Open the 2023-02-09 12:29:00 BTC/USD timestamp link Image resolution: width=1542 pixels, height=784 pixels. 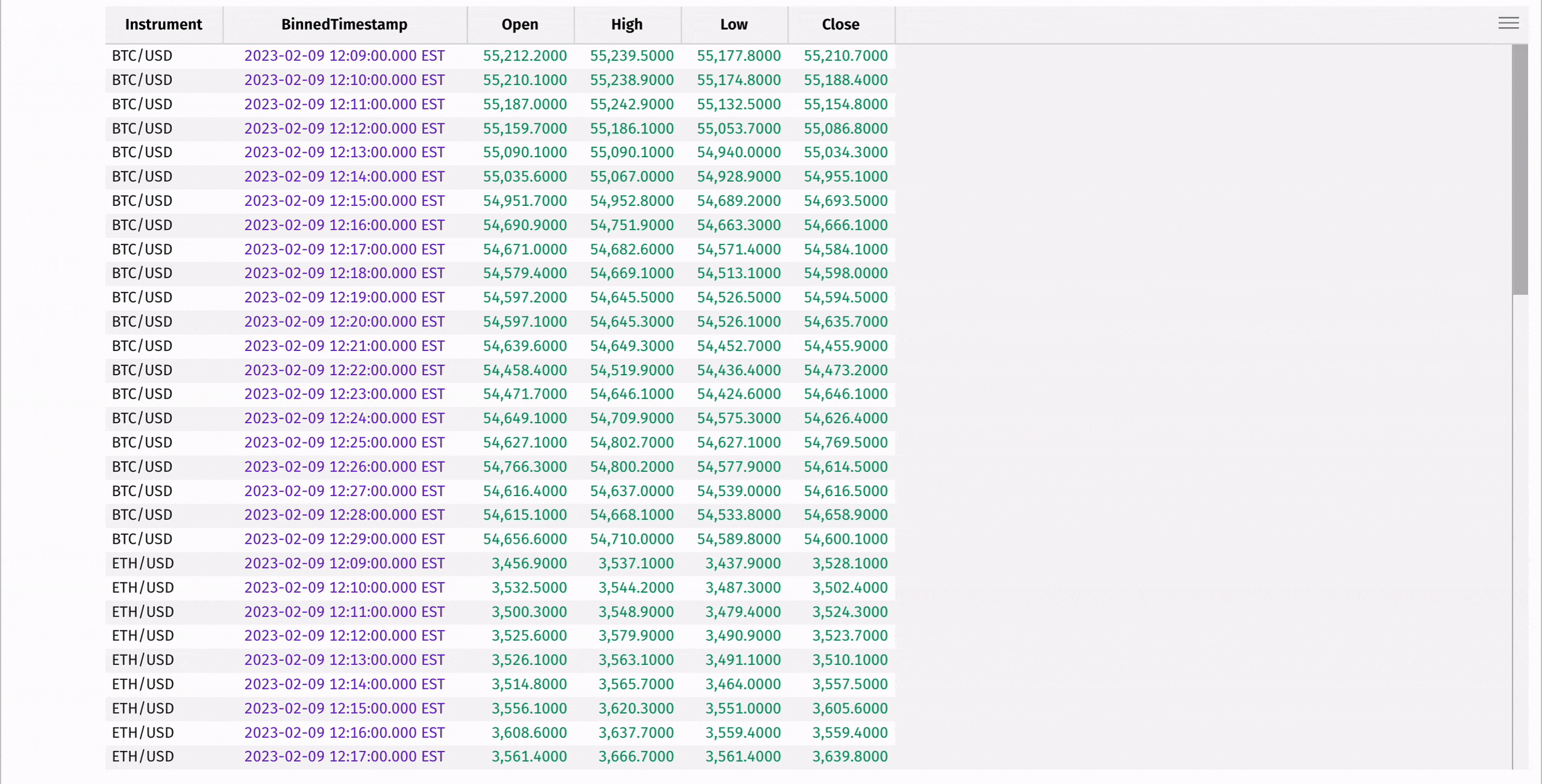(344, 539)
